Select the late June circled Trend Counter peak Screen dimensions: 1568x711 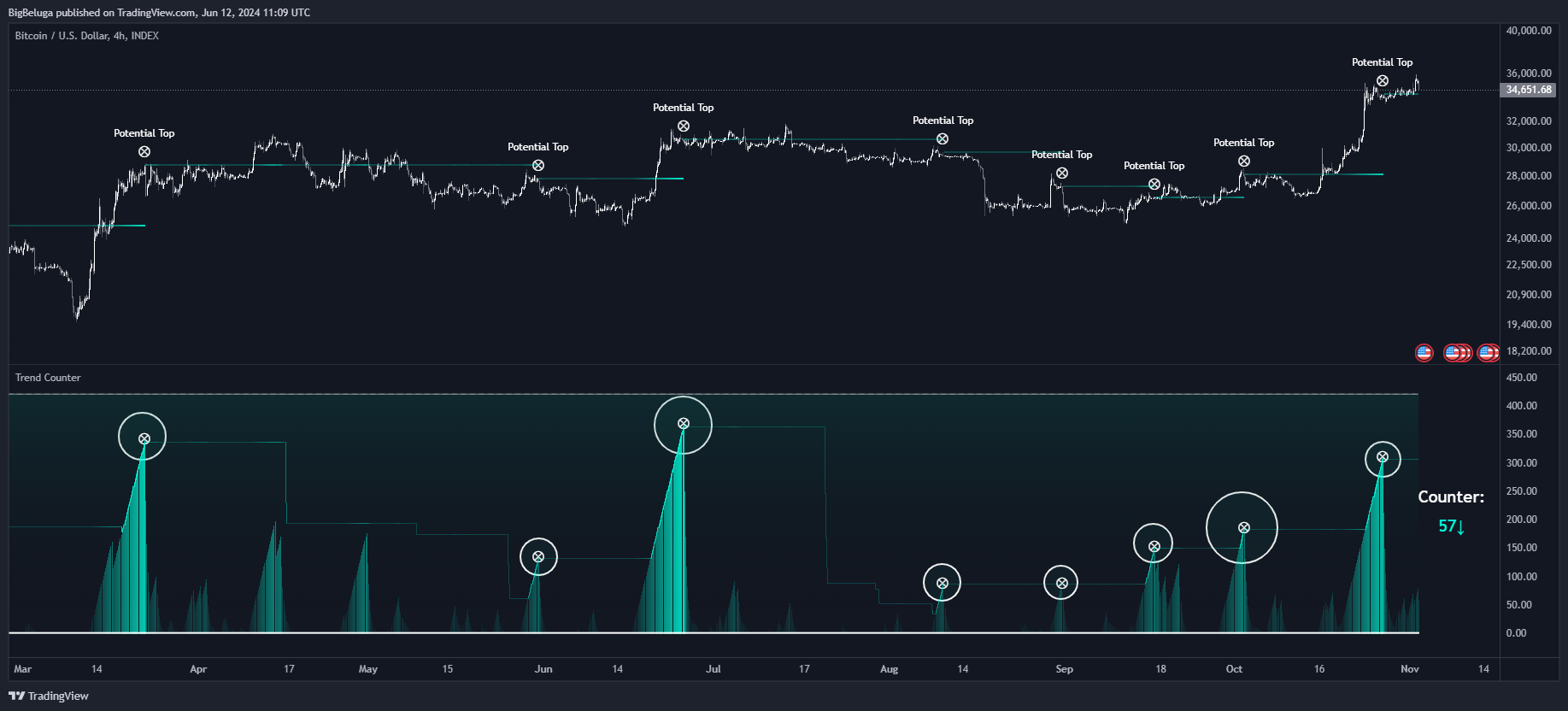click(x=683, y=425)
